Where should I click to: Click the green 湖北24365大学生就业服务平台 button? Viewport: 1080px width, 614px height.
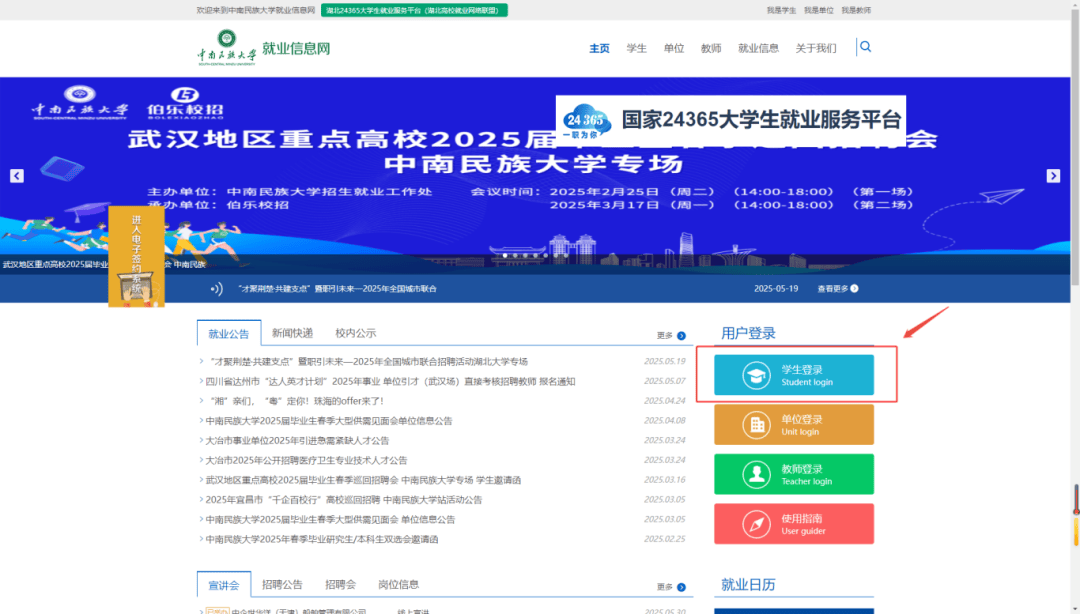point(414,10)
